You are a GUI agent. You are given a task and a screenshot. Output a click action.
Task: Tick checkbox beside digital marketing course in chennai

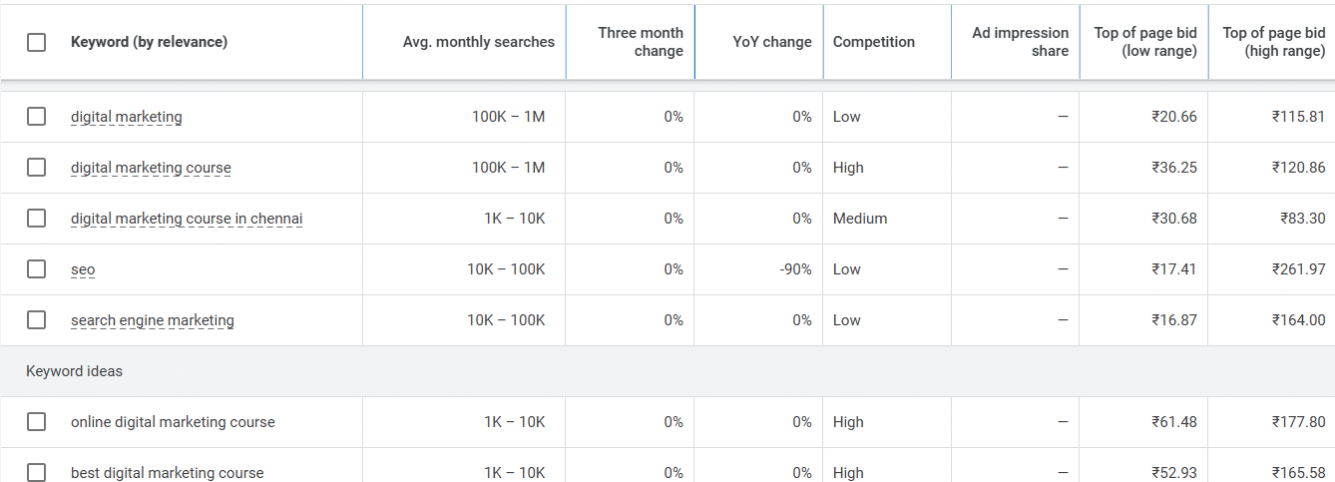[36, 218]
